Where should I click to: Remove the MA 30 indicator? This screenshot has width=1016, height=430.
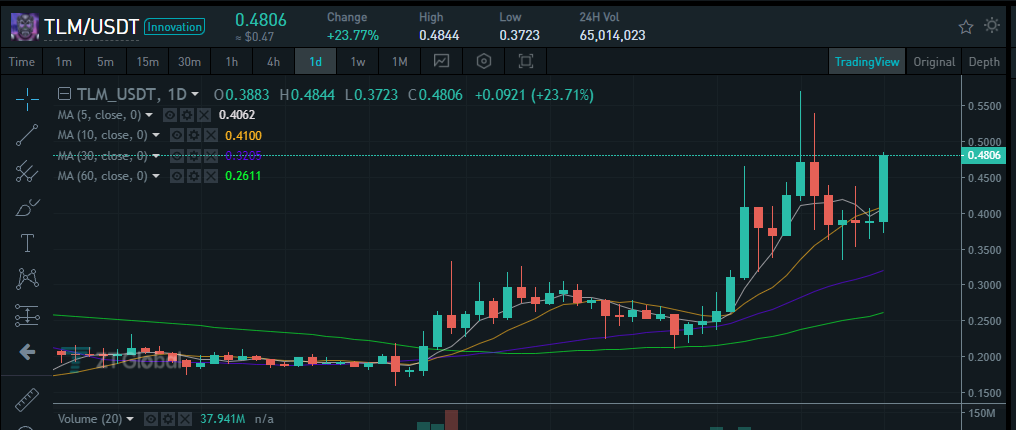tap(210, 155)
